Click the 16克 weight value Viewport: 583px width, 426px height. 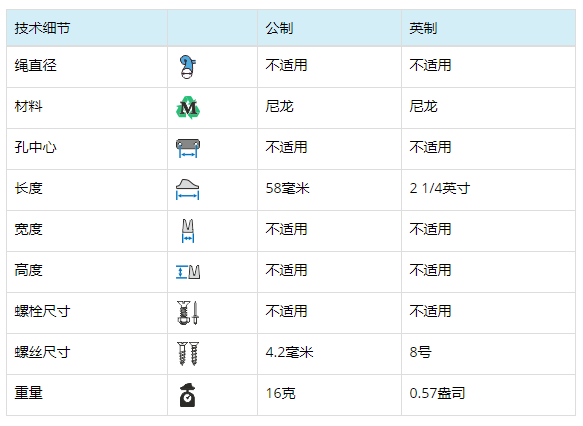pyautogui.click(x=280, y=393)
